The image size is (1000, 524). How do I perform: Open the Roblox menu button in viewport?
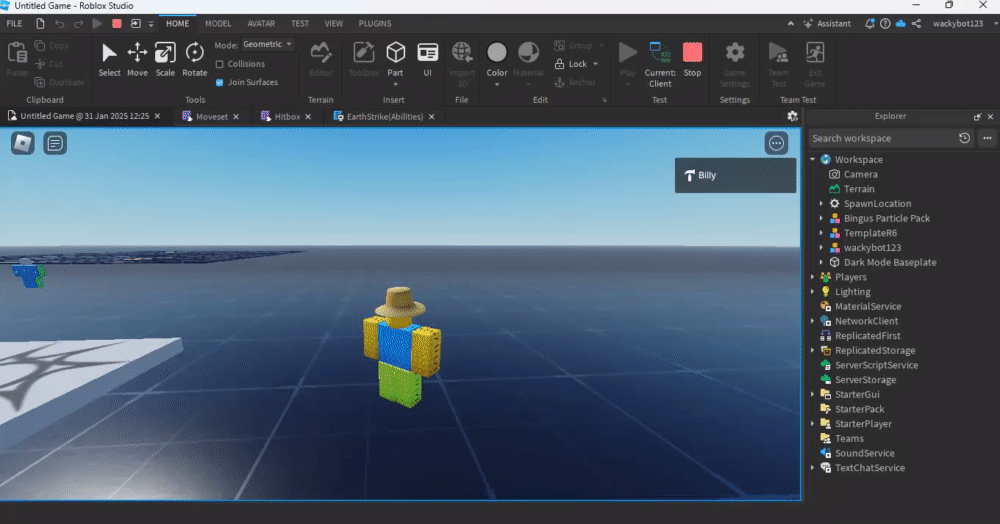(x=23, y=143)
